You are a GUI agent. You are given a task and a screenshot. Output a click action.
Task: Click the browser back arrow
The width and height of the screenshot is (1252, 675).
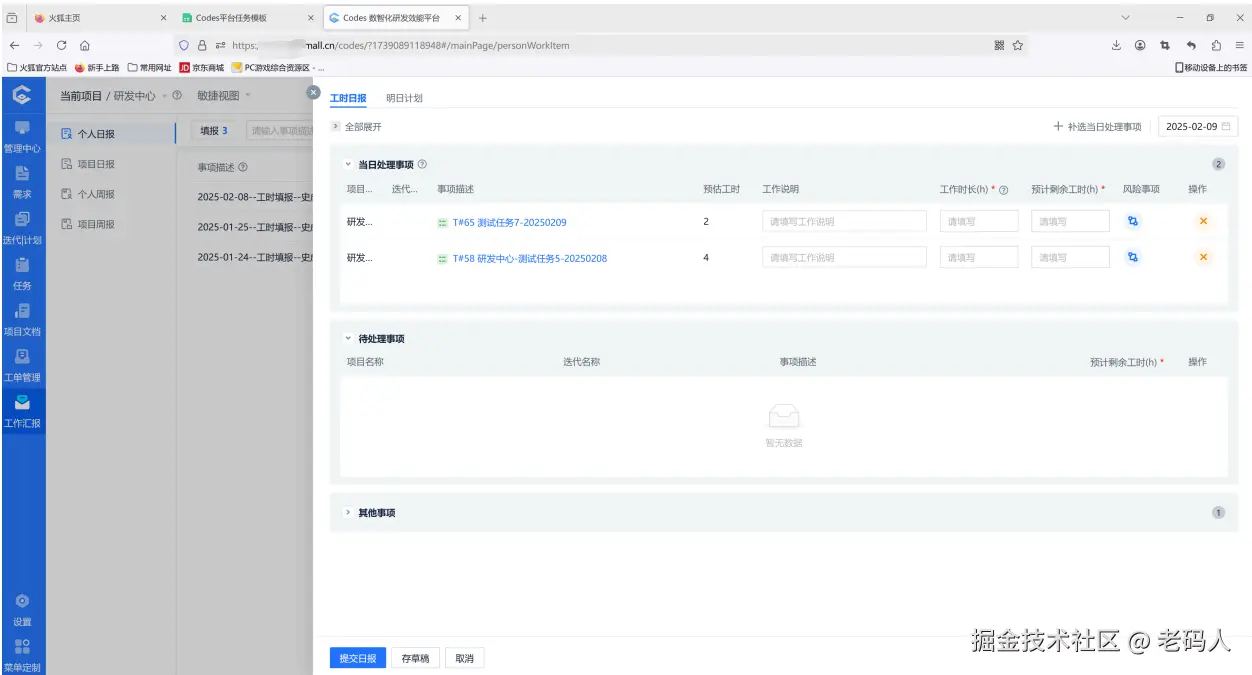coord(14,45)
